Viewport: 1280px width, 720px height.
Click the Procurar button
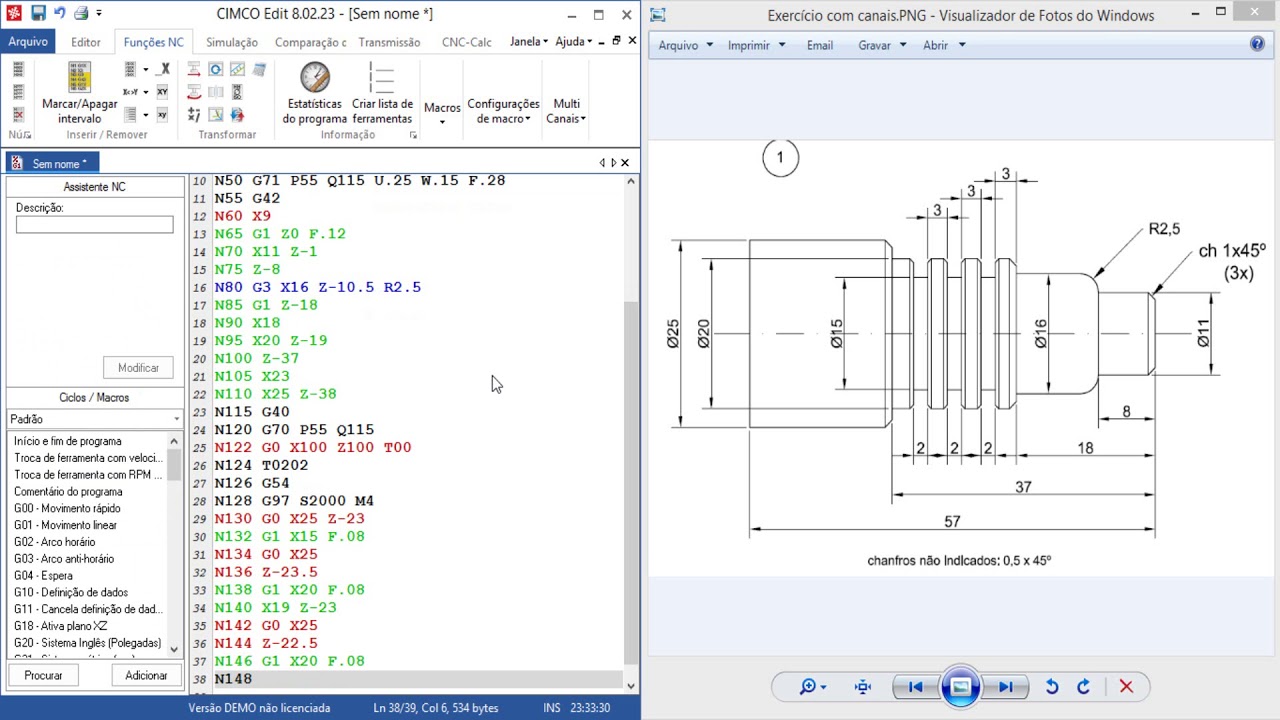(43, 676)
